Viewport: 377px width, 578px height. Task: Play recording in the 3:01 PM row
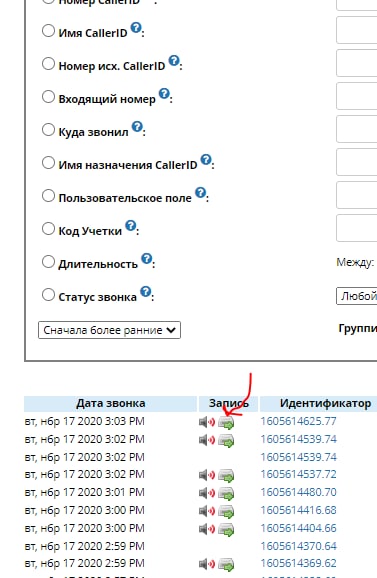tap(207, 493)
